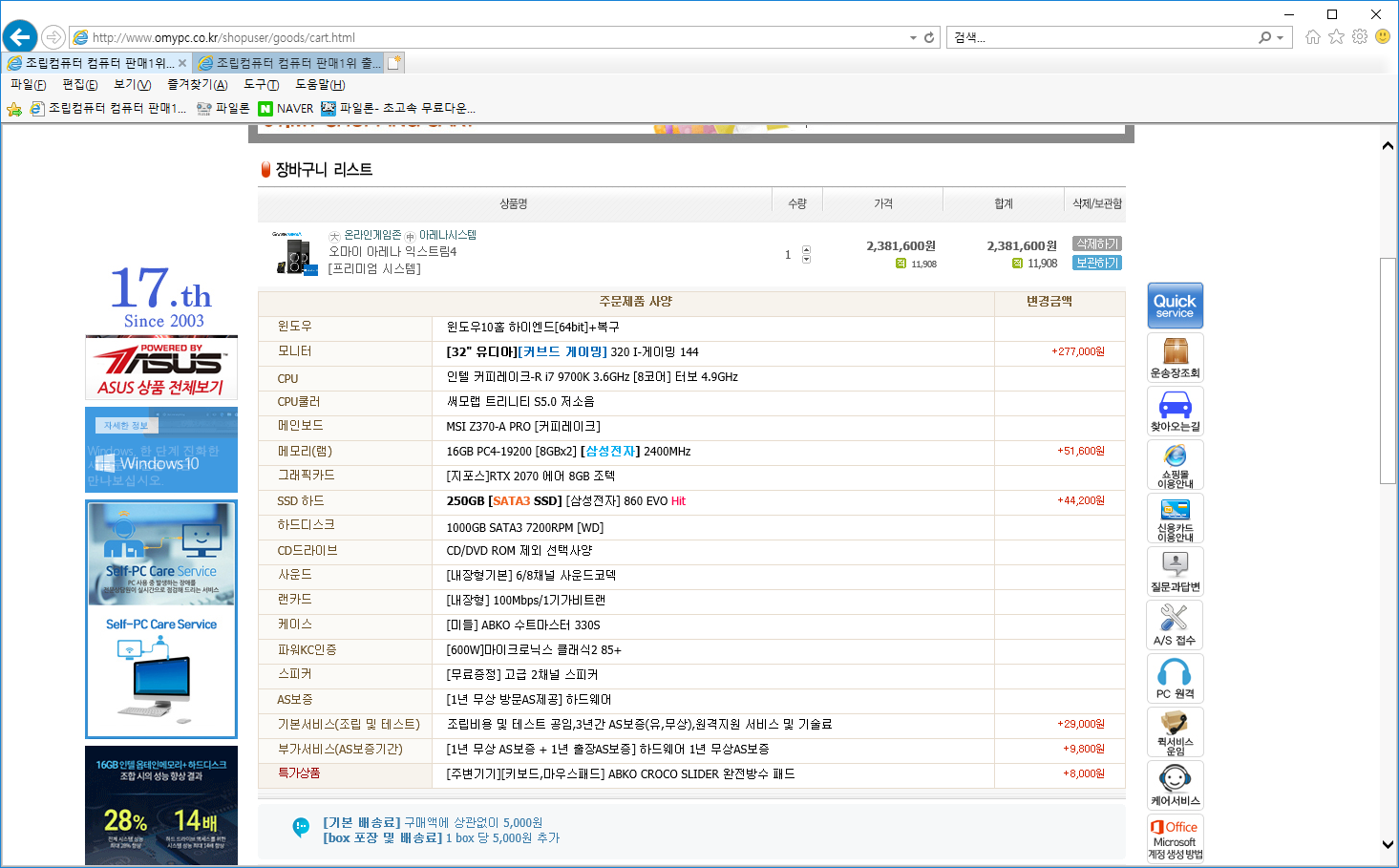Click the Quick service header button

(x=1176, y=306)
